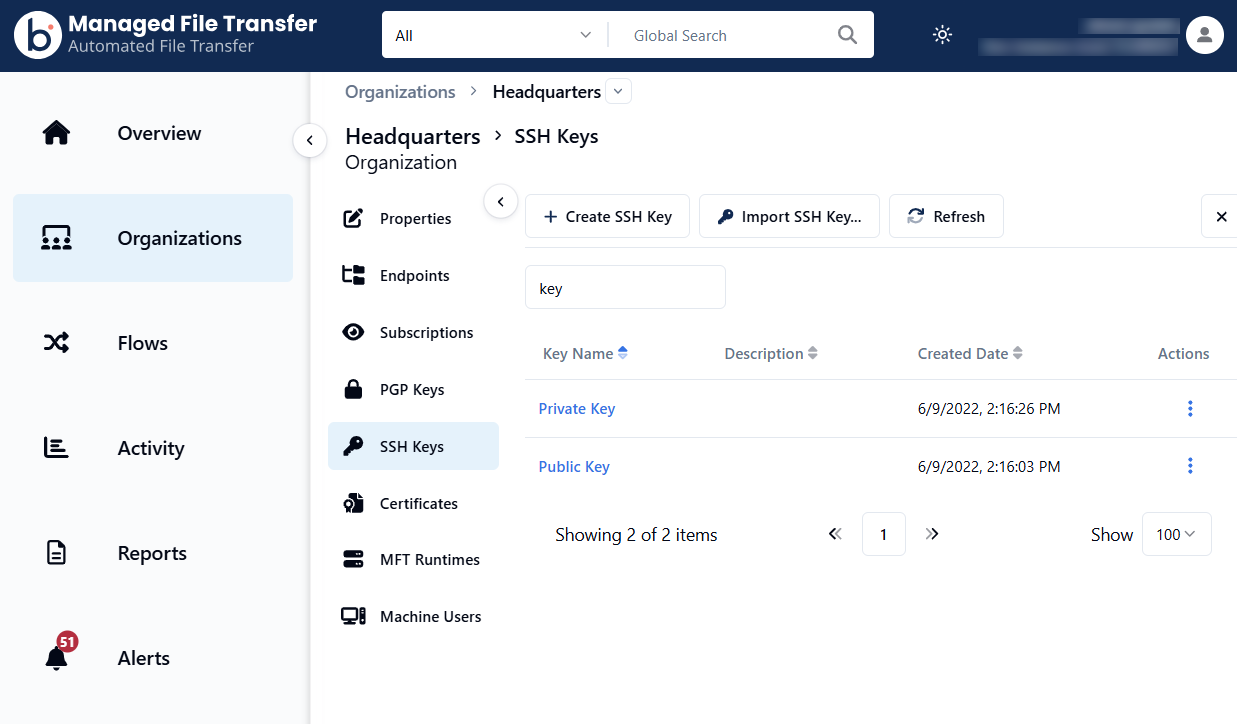
Task: Select the Endpoints submenu item
Action: [x=413, y=275]
